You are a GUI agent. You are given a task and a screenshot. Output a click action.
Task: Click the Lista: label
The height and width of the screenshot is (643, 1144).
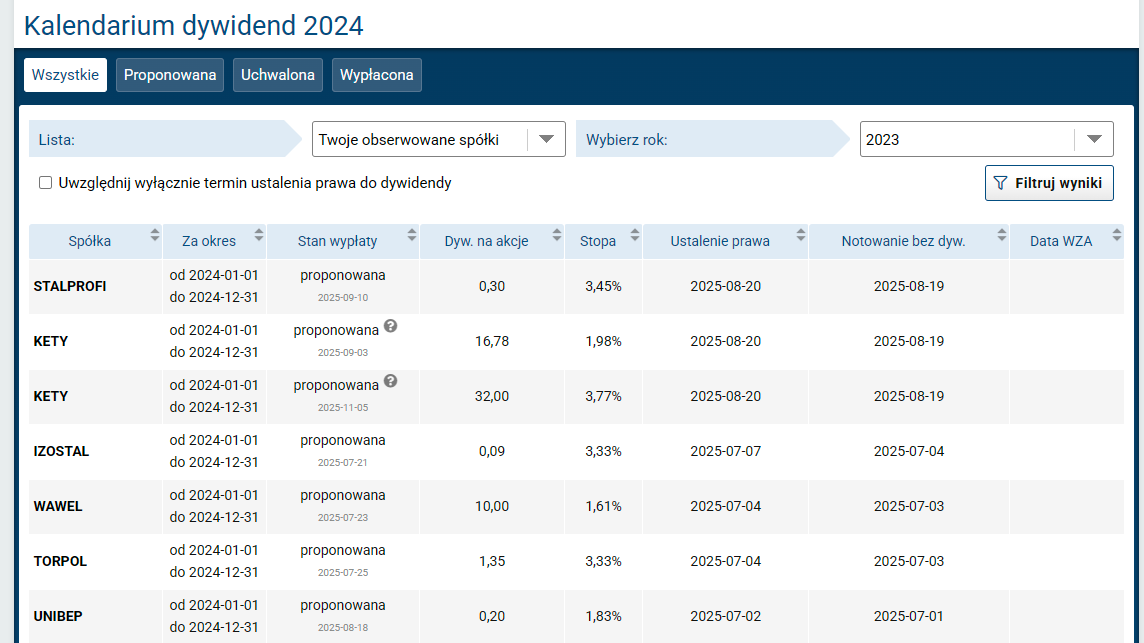tap(57, 139)
